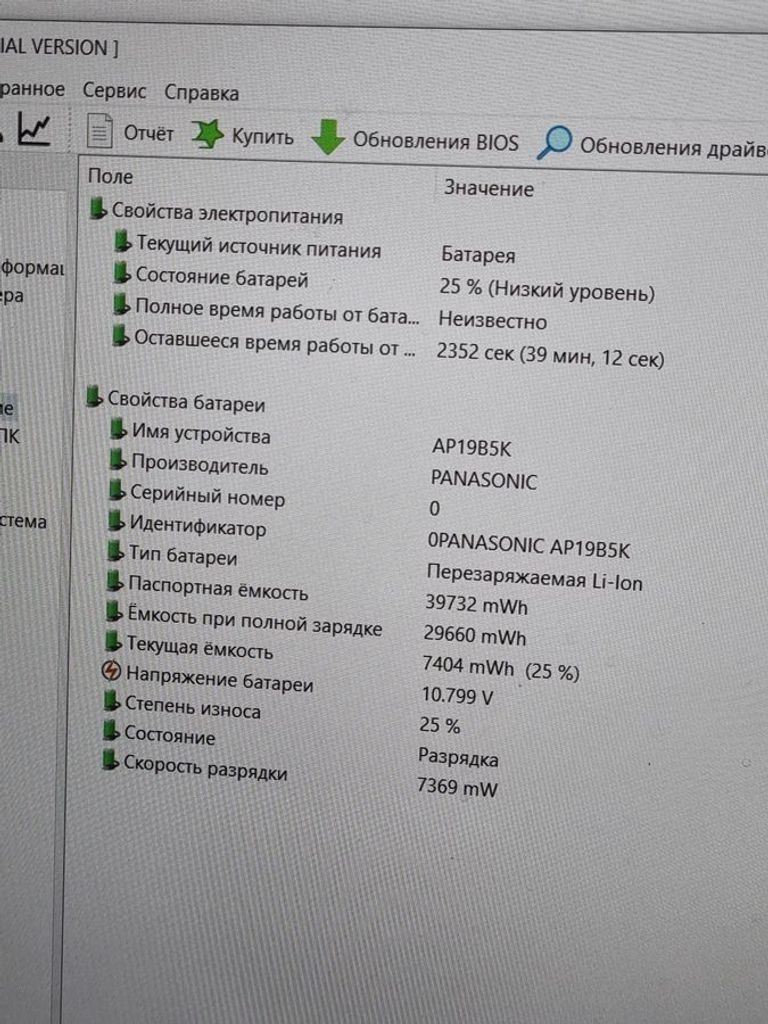The height and width of the screenshot is (1024, 768).
Task: Click the Поле column header
Action: pos(110,176)
